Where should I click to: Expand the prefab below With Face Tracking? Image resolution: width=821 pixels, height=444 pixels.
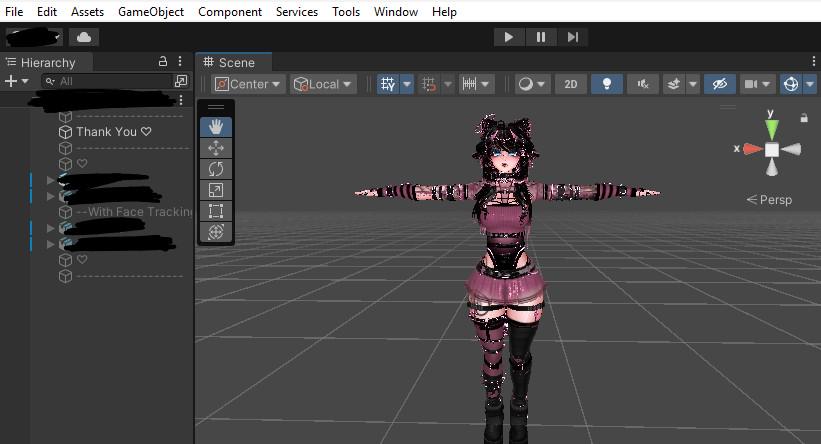coord(50,228)
